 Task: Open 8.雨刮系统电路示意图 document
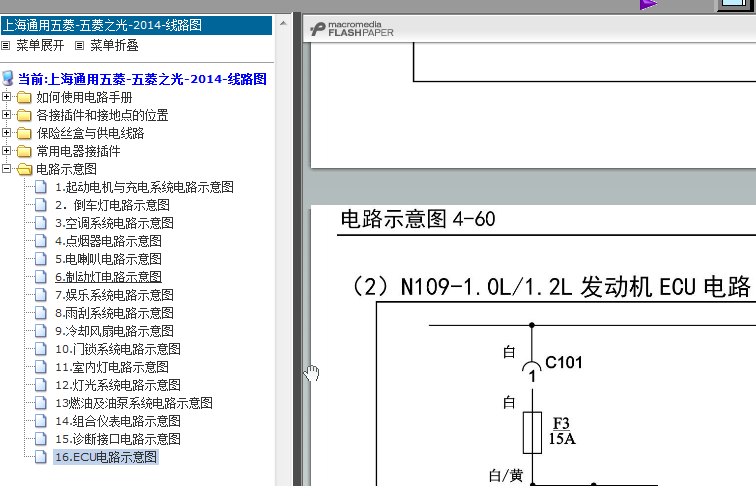click(x=114, y=313)
